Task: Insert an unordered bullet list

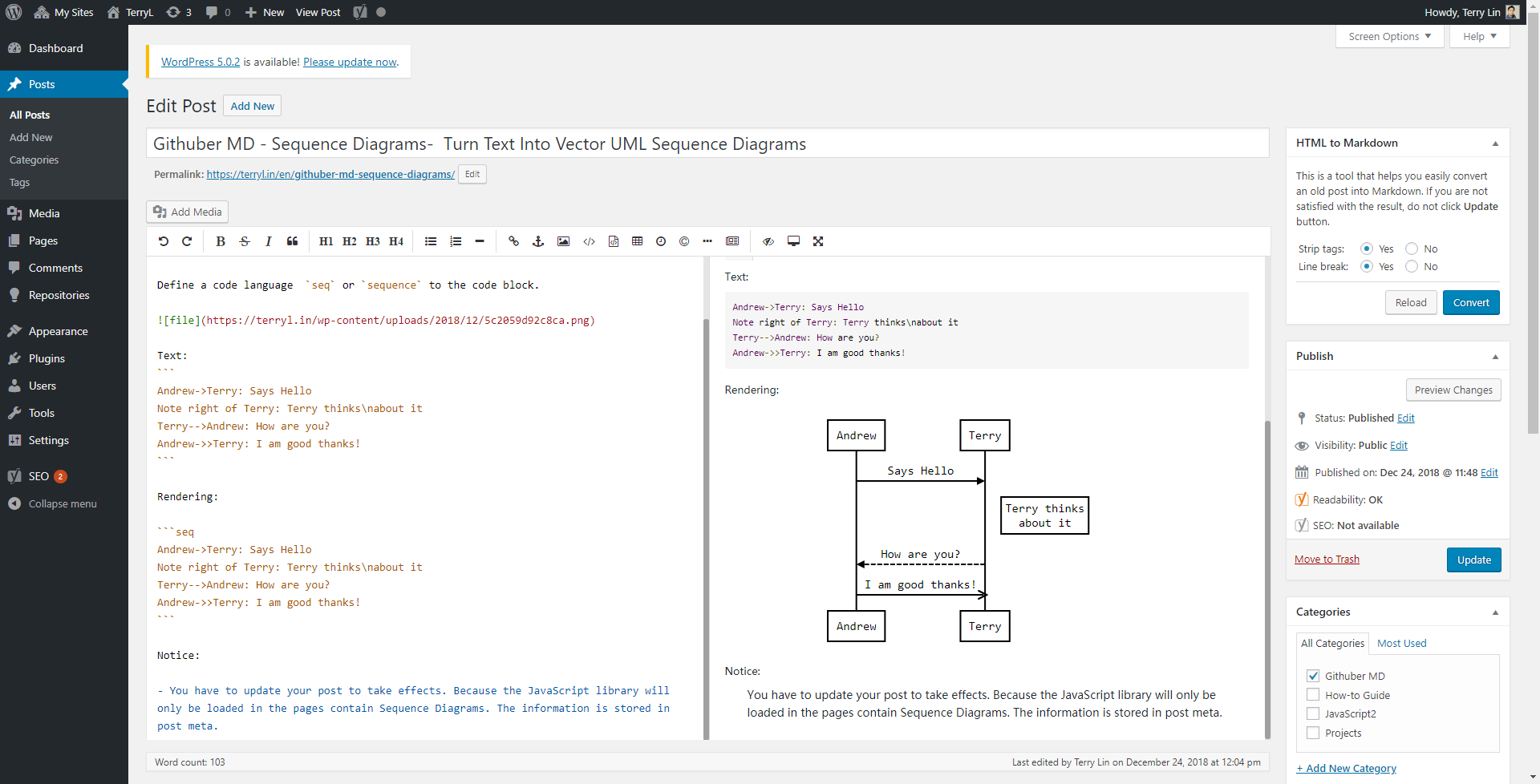Action: 431,241
